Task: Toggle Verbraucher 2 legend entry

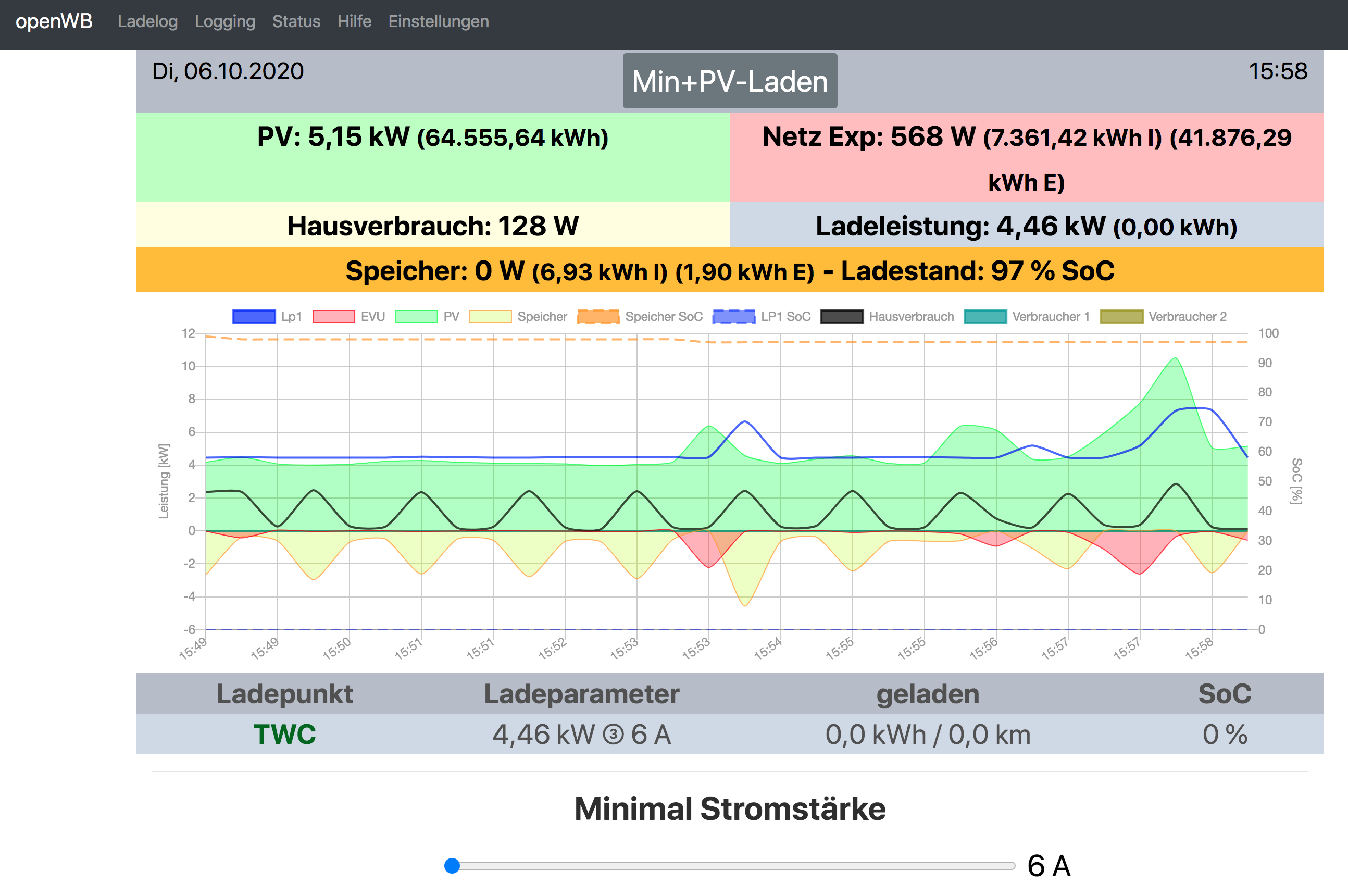Action: [x=1122, y=317]
